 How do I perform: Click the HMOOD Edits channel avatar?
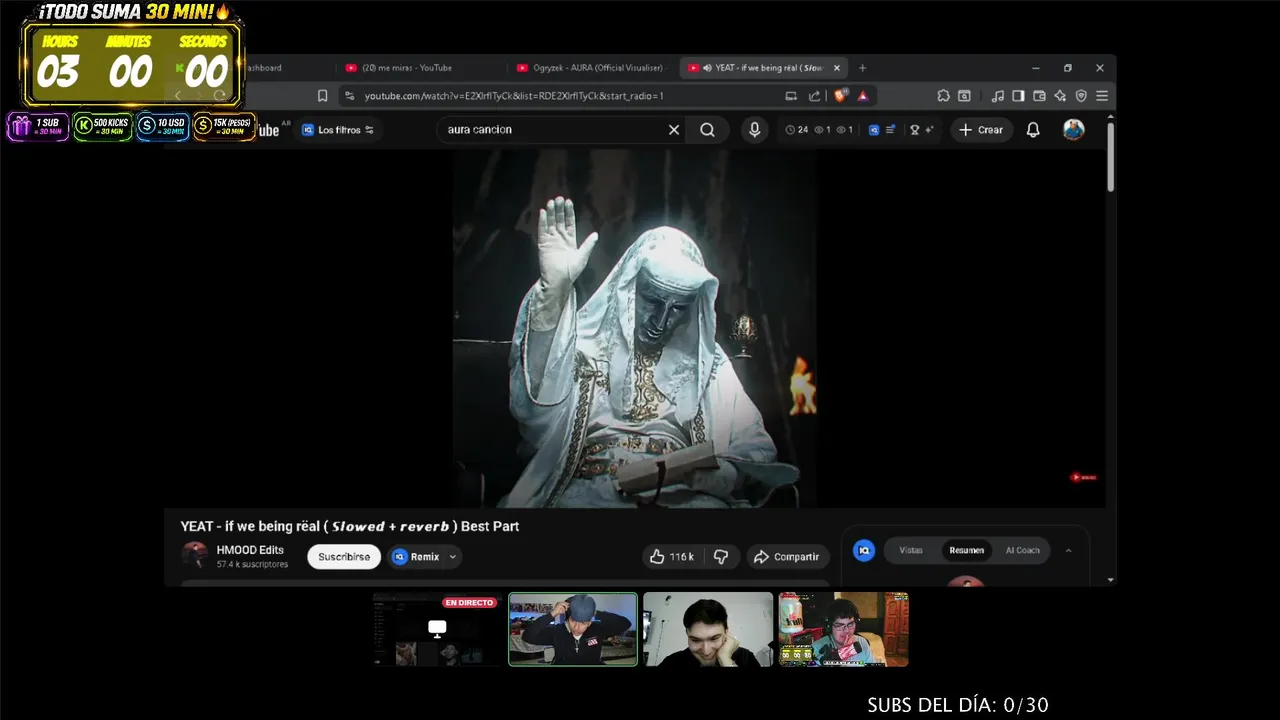coord(195,556)
